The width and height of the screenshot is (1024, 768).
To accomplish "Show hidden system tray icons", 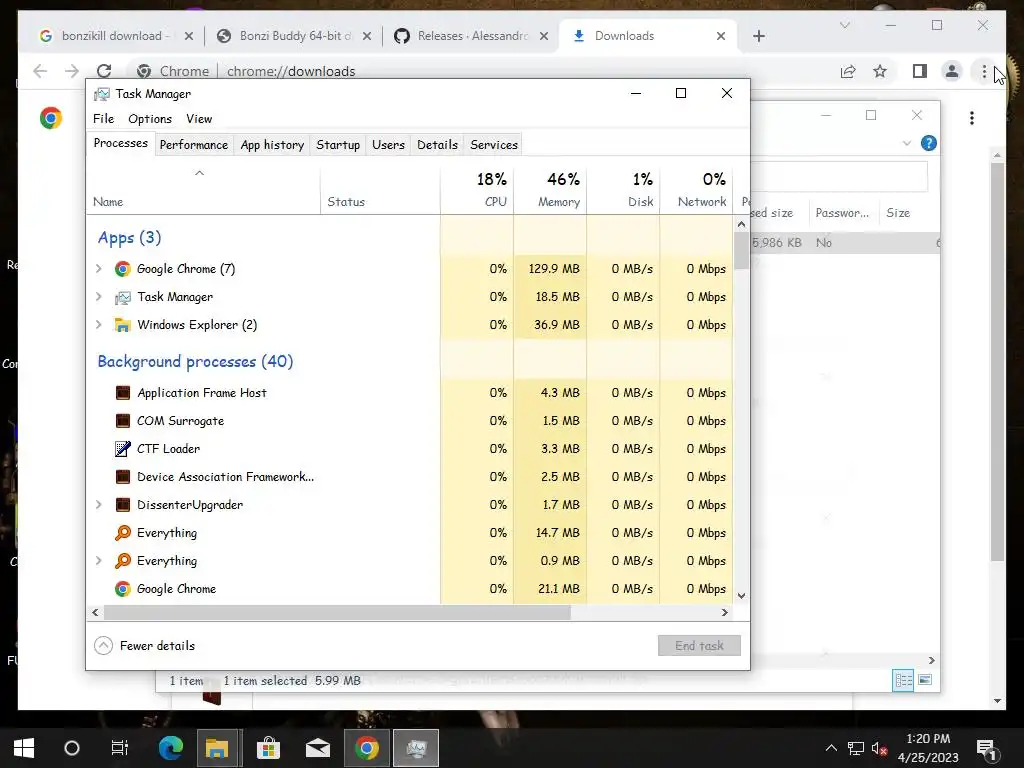I will (x=831, y=748).
